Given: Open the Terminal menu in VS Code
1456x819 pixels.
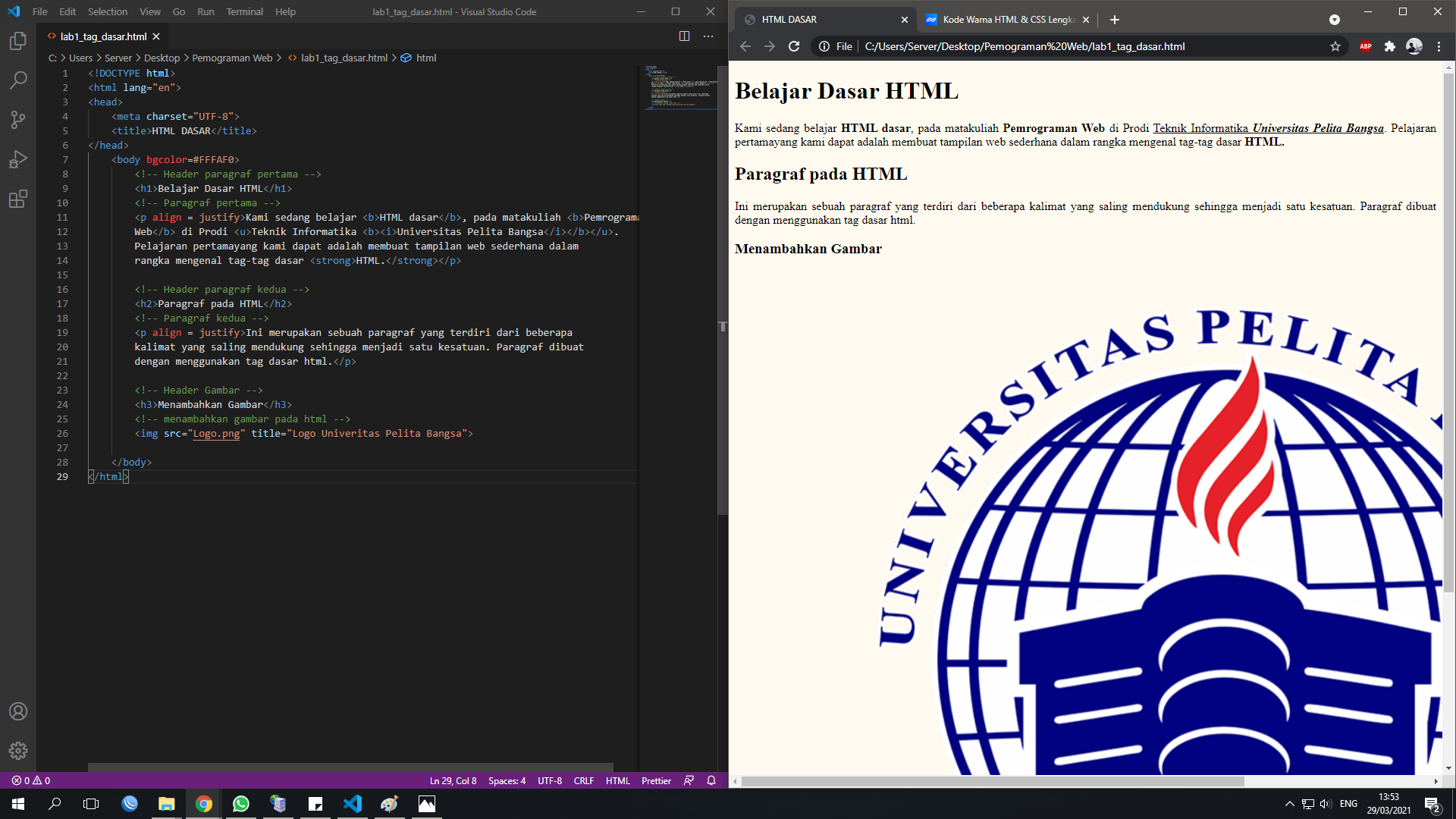Looking at the screenshot, I should pyautogui.click(x=244, y=11).
